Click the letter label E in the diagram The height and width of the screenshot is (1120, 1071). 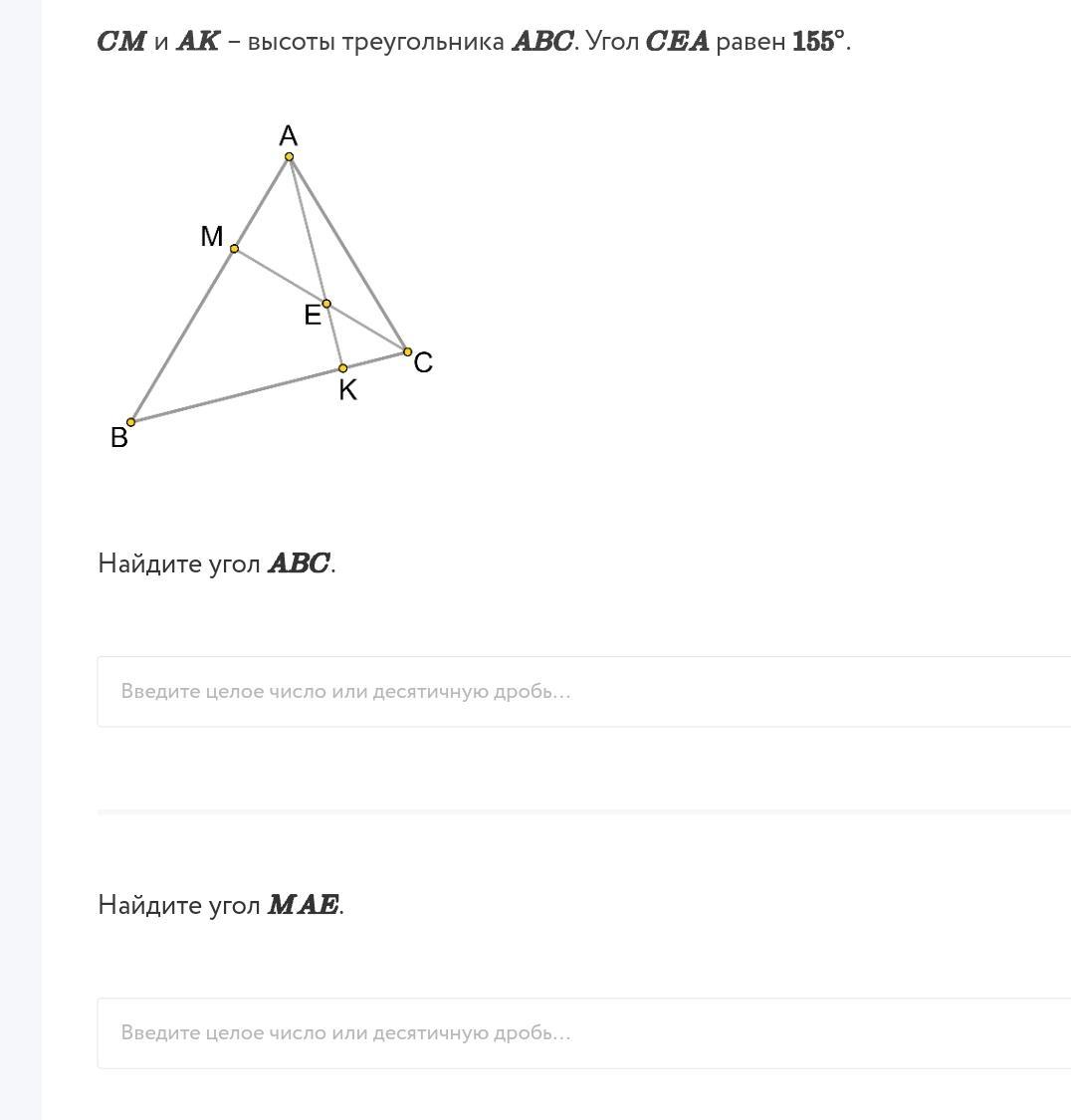pyautogui.click(x=313, y=316)
